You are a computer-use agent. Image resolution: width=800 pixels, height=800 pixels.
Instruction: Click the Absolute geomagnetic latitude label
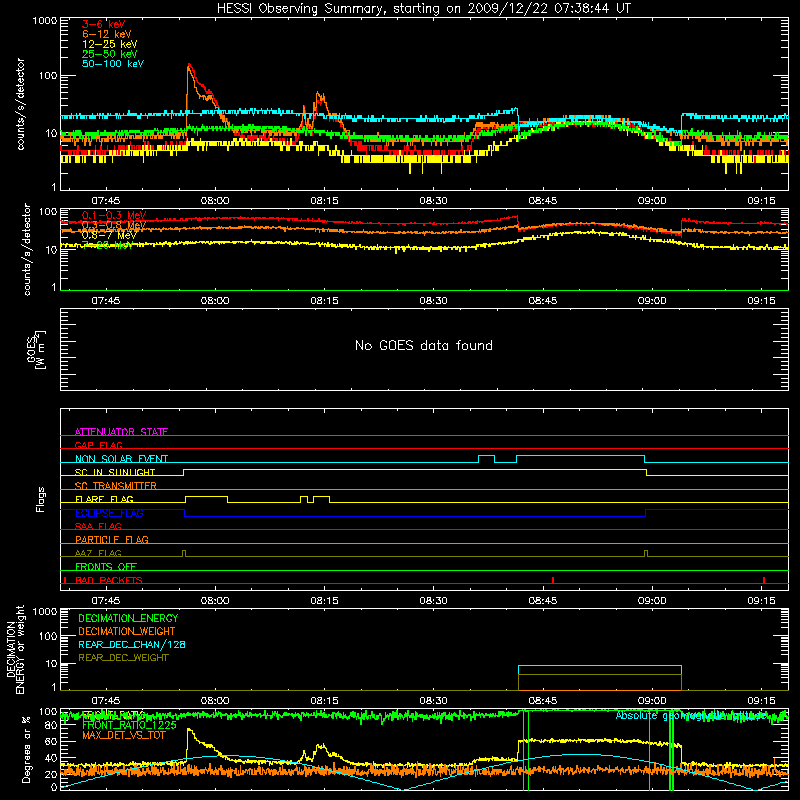691,715
